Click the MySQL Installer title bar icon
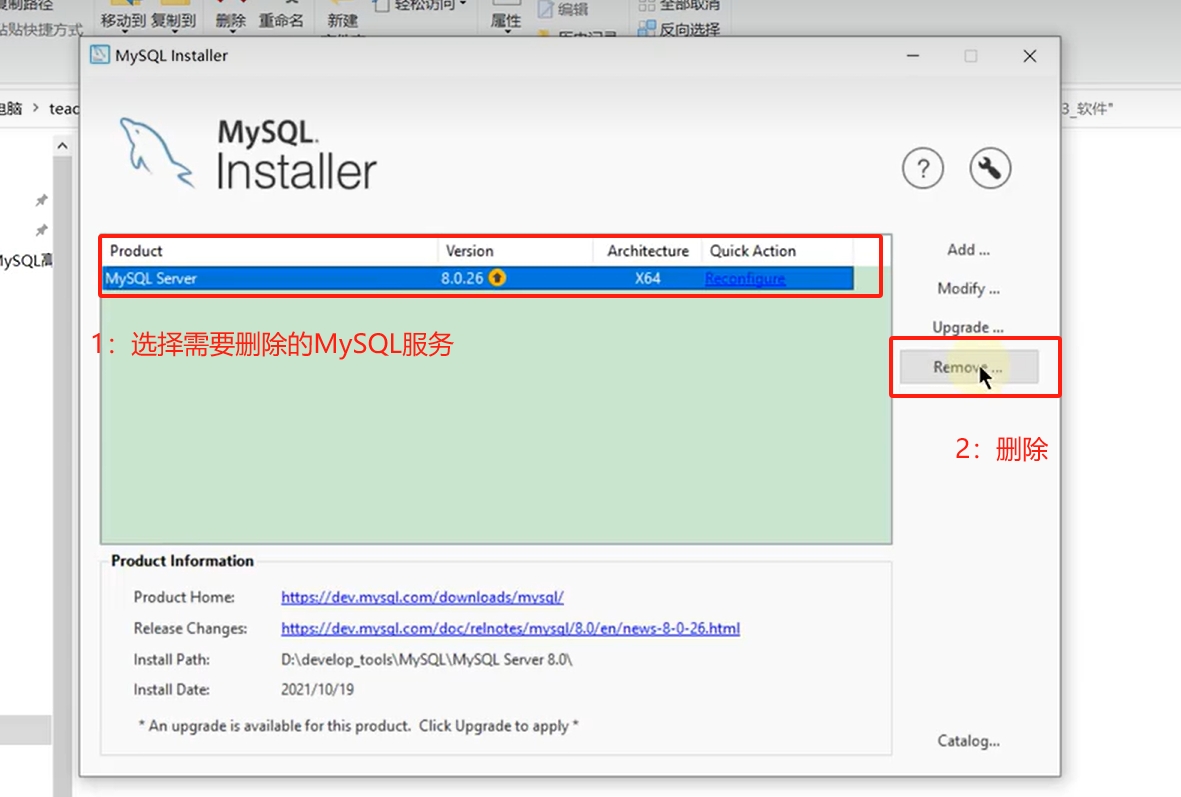The image size is (1181, 797). [99, 55]
